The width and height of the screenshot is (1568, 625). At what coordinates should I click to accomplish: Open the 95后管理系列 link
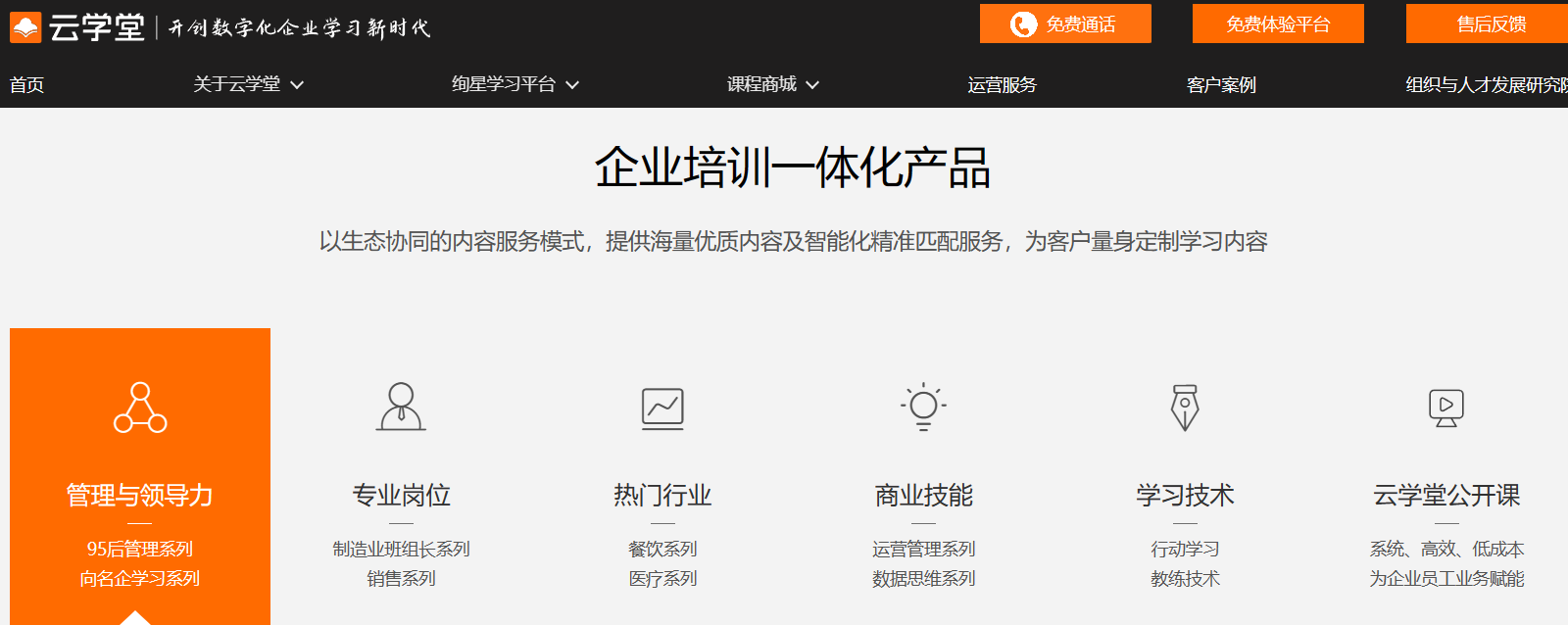(x=140, y=549)
